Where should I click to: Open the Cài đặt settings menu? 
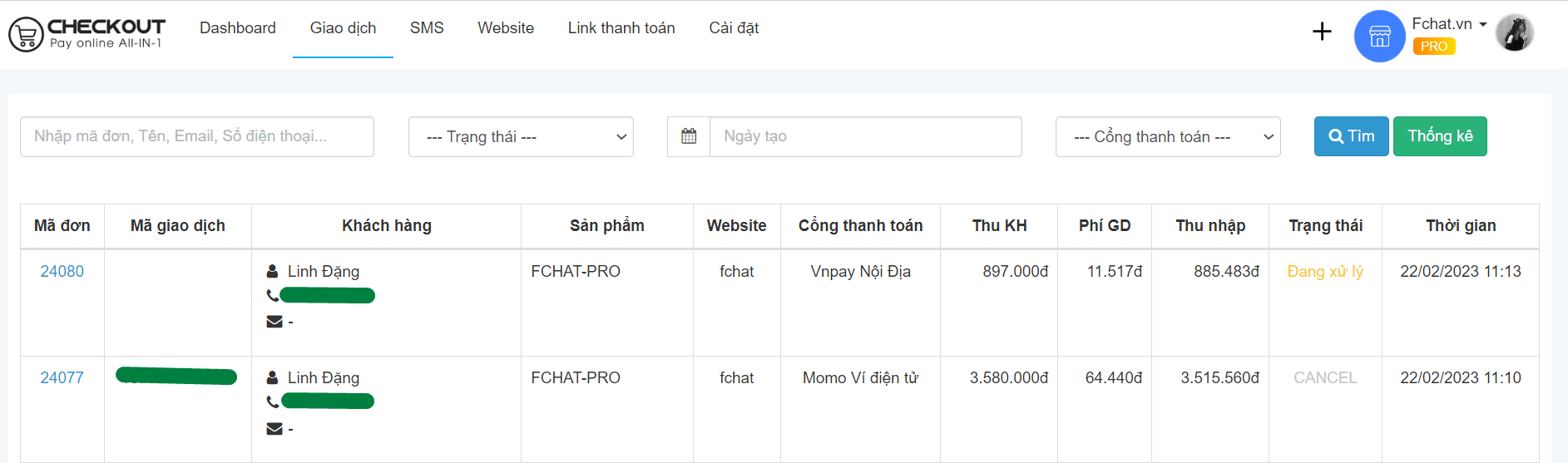click(x=733, y=28)
